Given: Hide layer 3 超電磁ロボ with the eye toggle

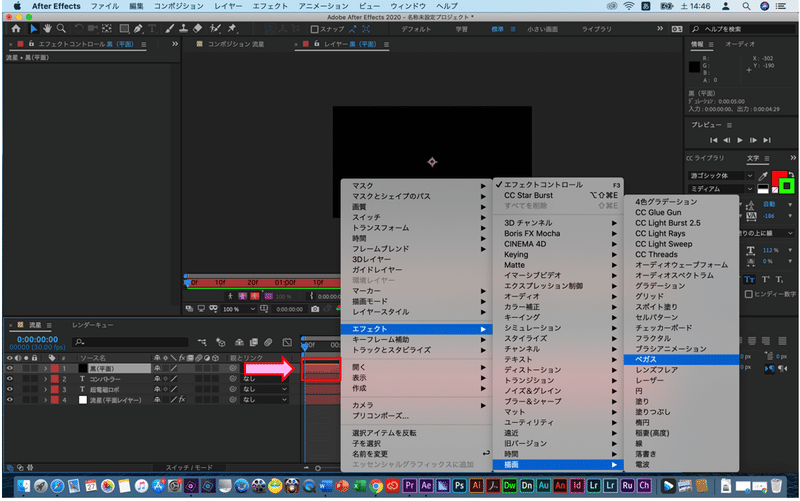Looking at the screenshot, I should tap(10, 389).
